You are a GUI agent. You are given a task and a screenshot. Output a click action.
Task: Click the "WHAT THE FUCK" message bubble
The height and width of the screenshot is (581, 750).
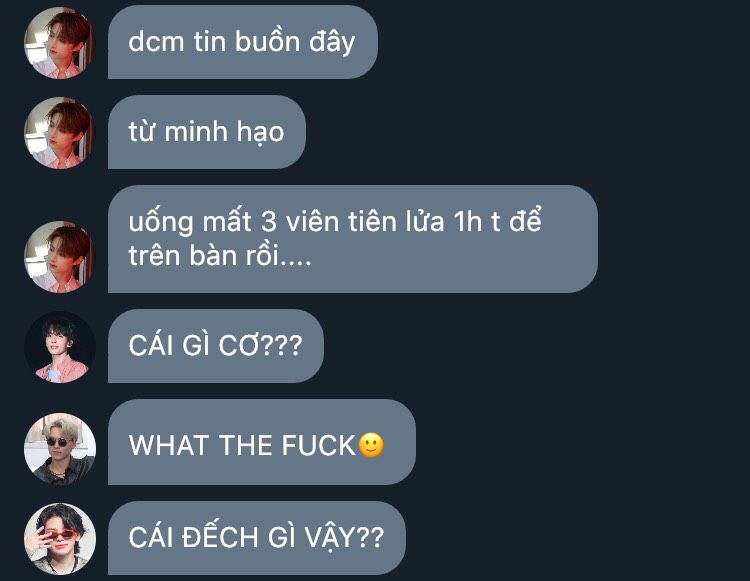click(262, 442)
